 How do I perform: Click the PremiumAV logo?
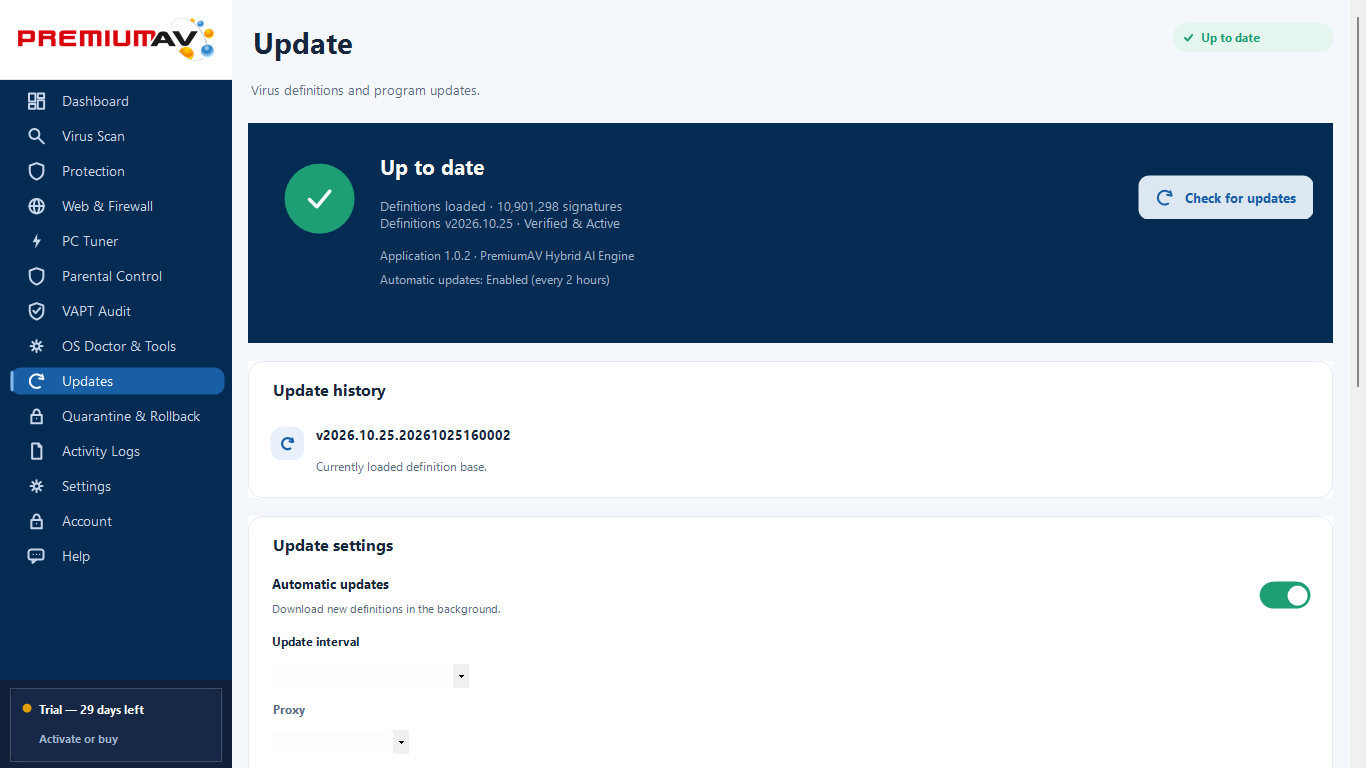(x=116, y=39)
